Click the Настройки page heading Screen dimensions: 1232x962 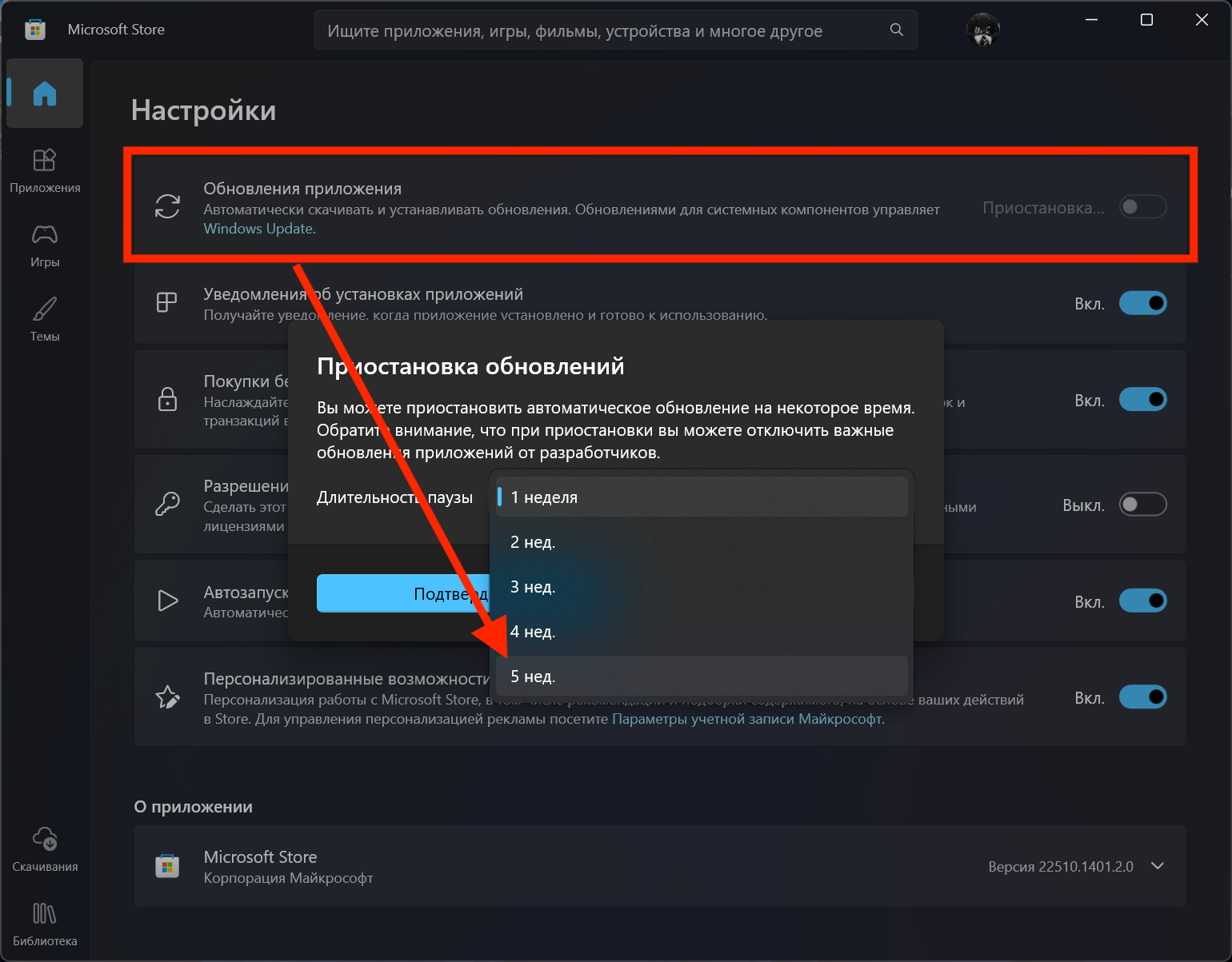click(x=203, y=110)
